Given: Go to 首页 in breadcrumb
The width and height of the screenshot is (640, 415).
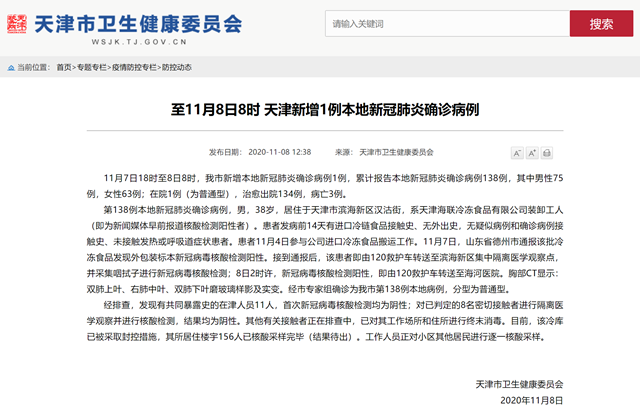Looking at the screenshot, I should 64,67.
